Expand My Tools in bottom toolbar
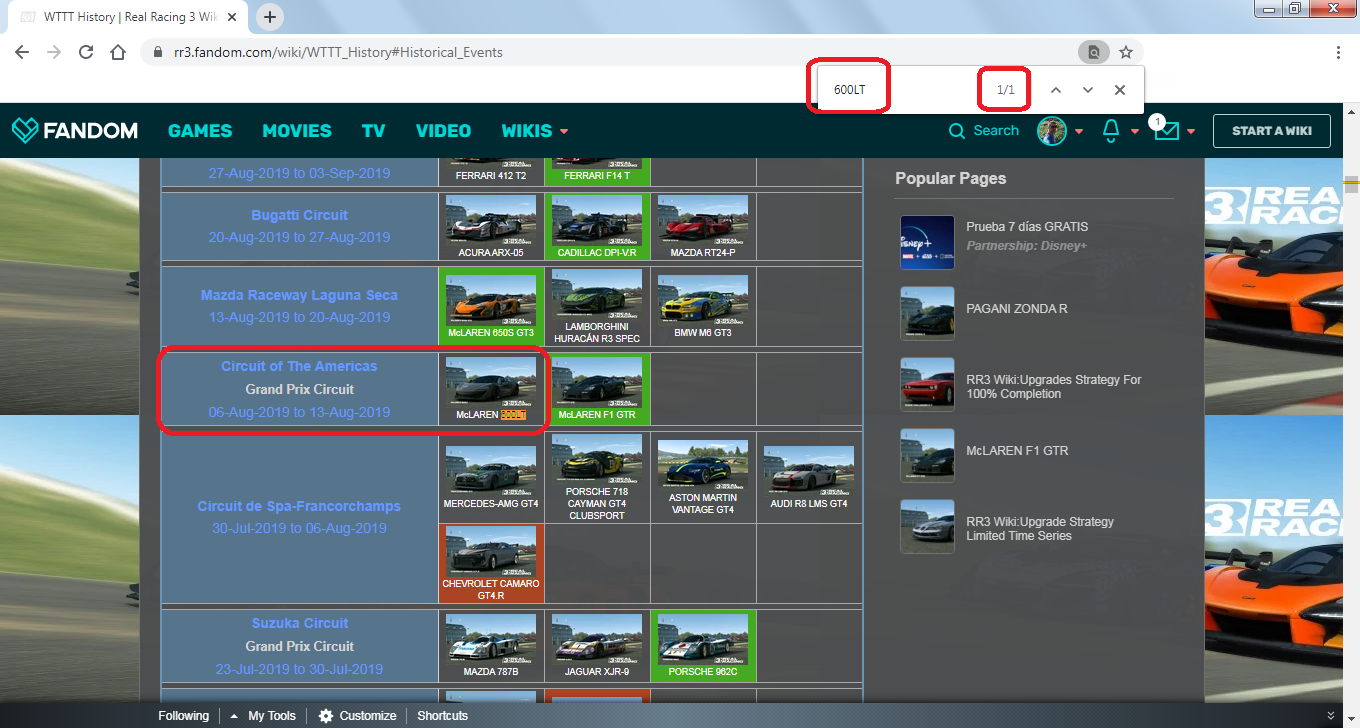 pos(263,716)
